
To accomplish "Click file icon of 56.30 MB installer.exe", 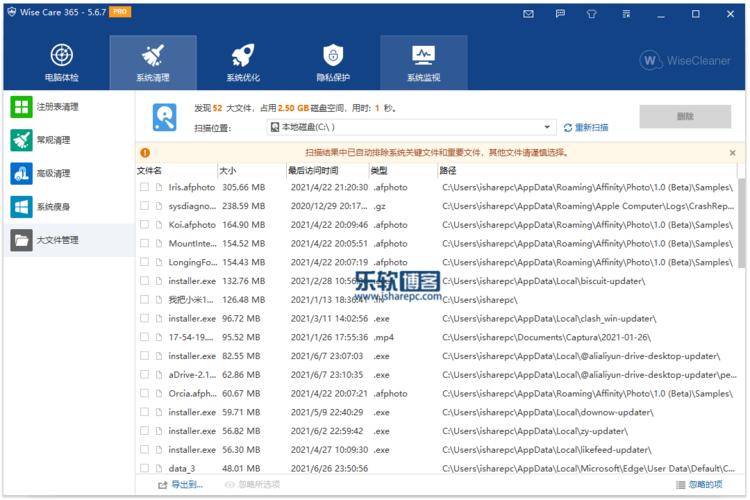I will 159,450.
